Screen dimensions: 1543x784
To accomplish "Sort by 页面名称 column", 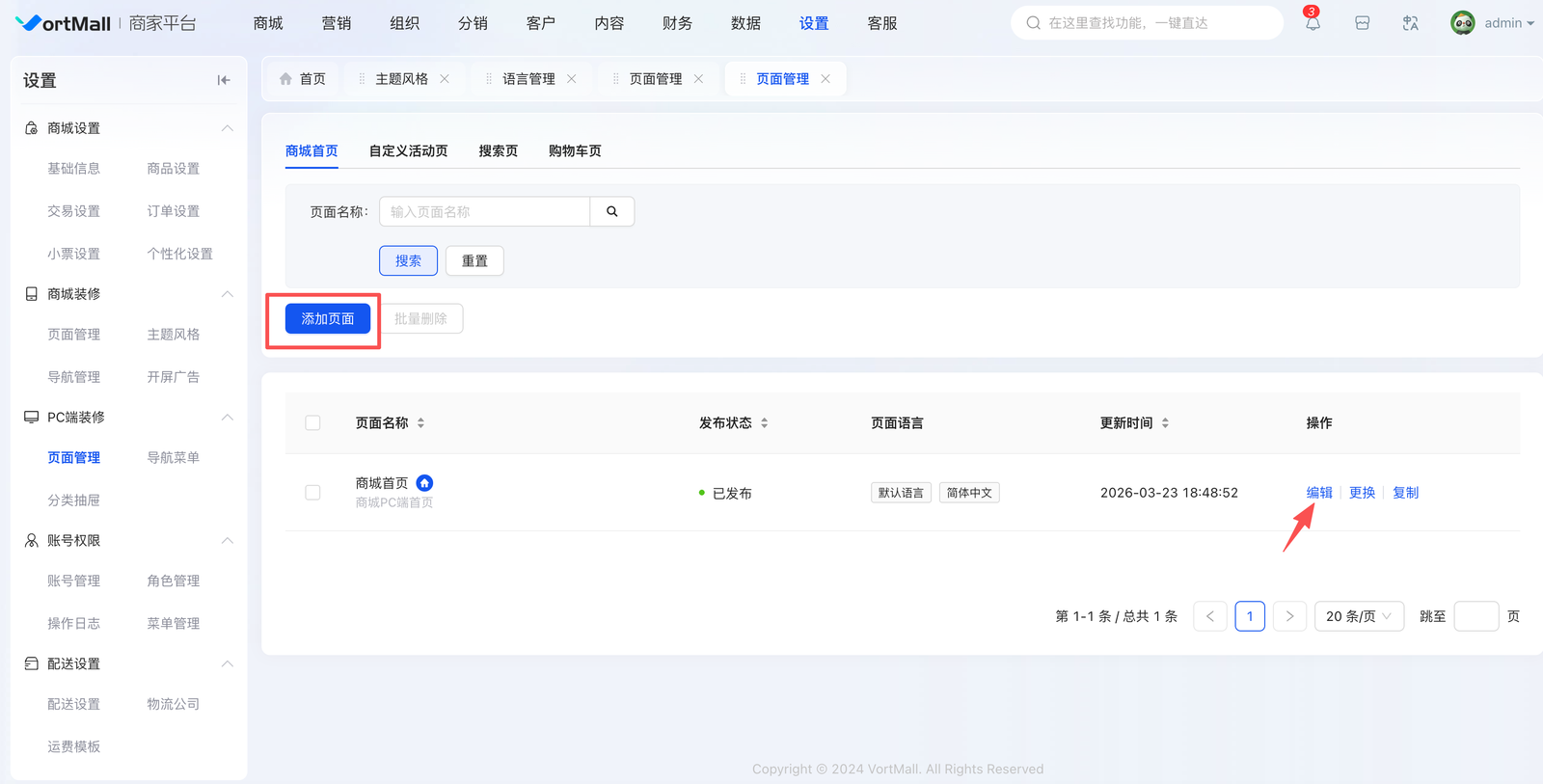I will click(x=420, y=423).
